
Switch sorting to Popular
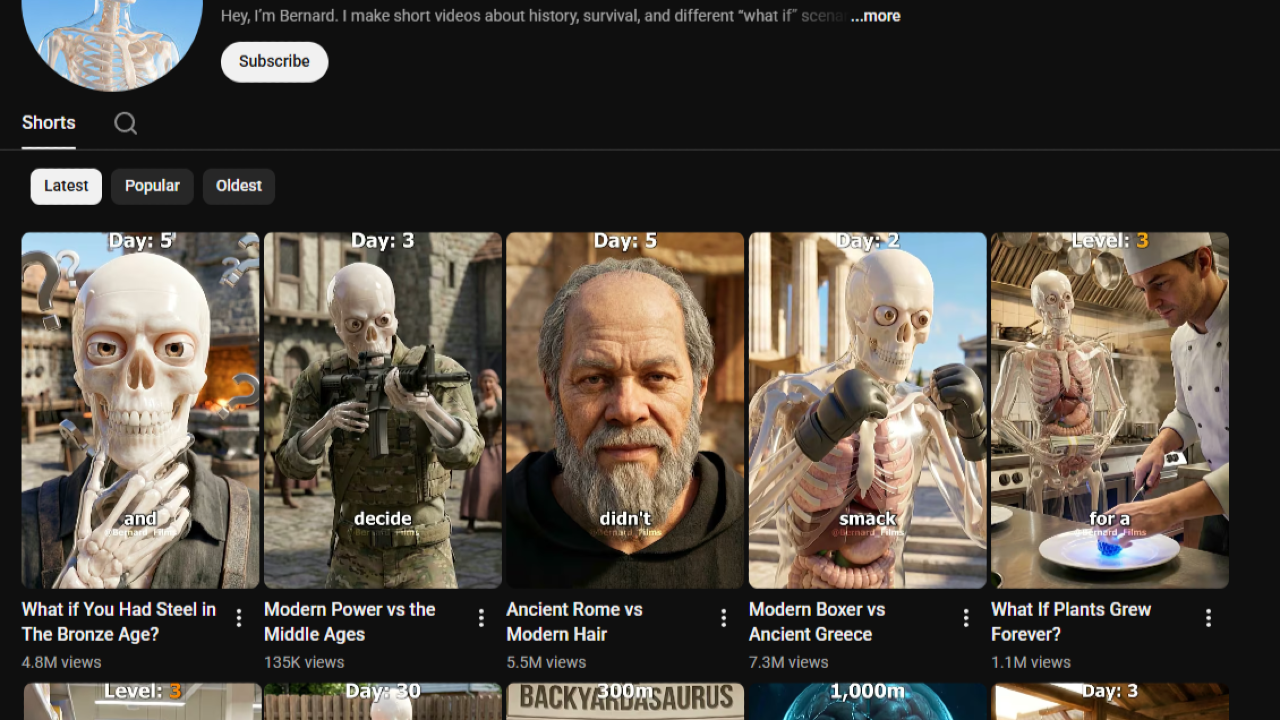[x=152, y=186]
